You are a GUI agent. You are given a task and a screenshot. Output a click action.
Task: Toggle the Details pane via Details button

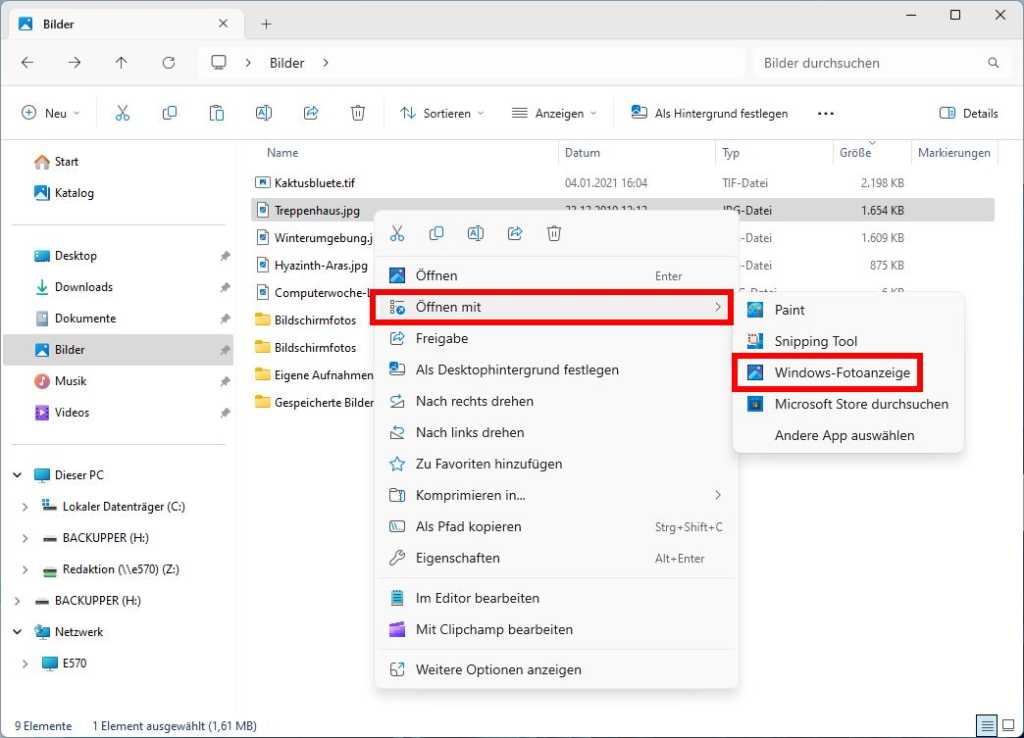point(966,113)
